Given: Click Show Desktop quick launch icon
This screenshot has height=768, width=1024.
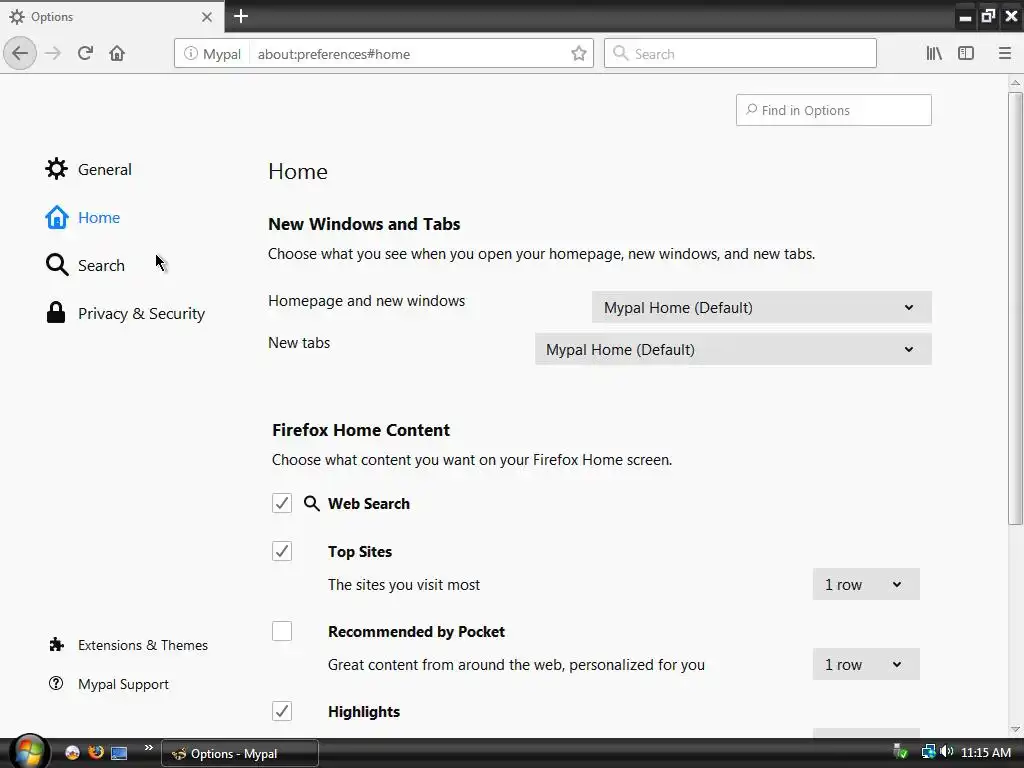Looking at the screenshot, I should point(119,753).
